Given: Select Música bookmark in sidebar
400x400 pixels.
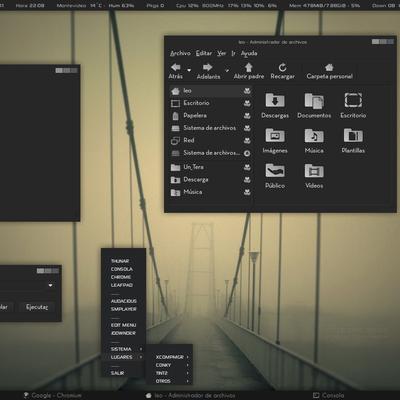Looking at the screenshot, I should click(x=211, y=192).
